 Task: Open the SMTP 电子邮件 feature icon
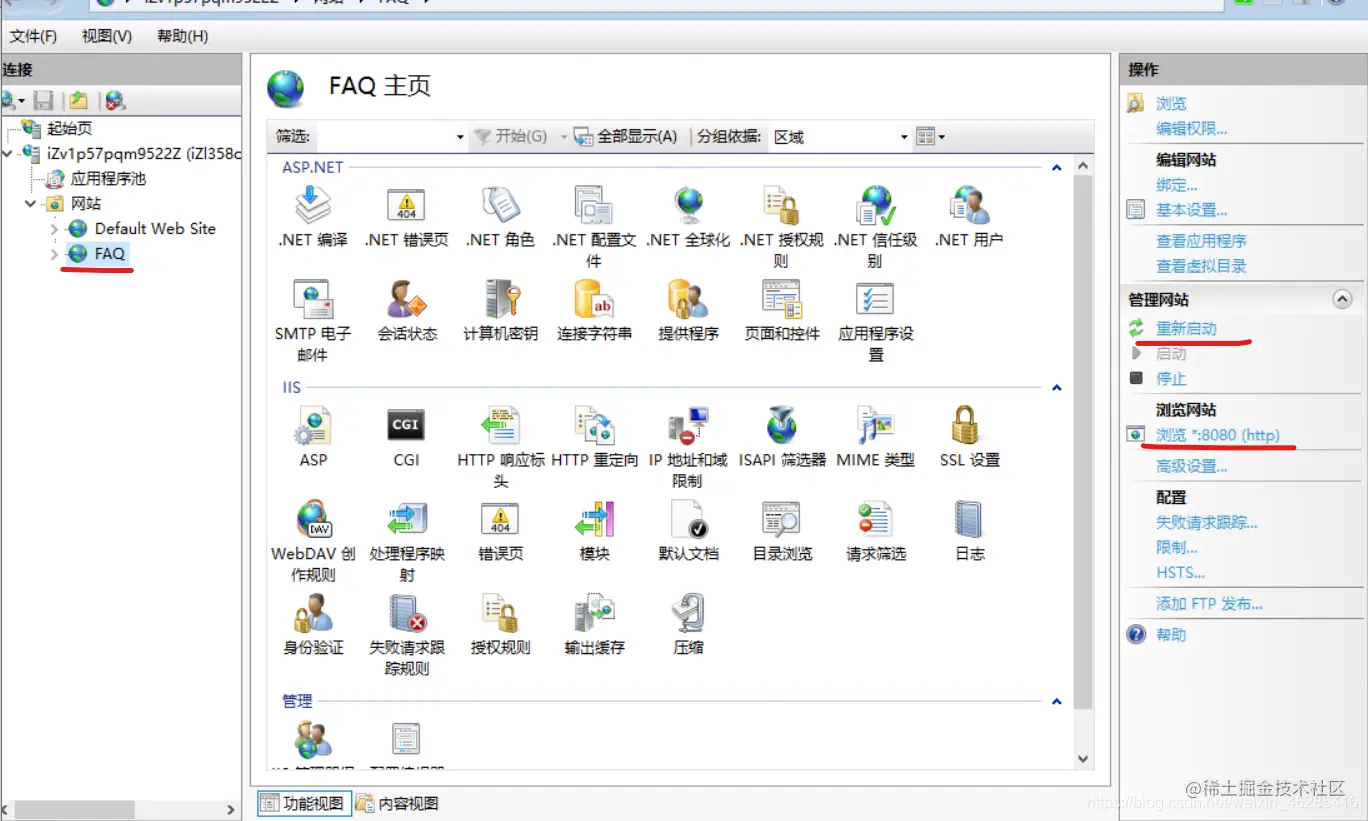coord(313,299)
